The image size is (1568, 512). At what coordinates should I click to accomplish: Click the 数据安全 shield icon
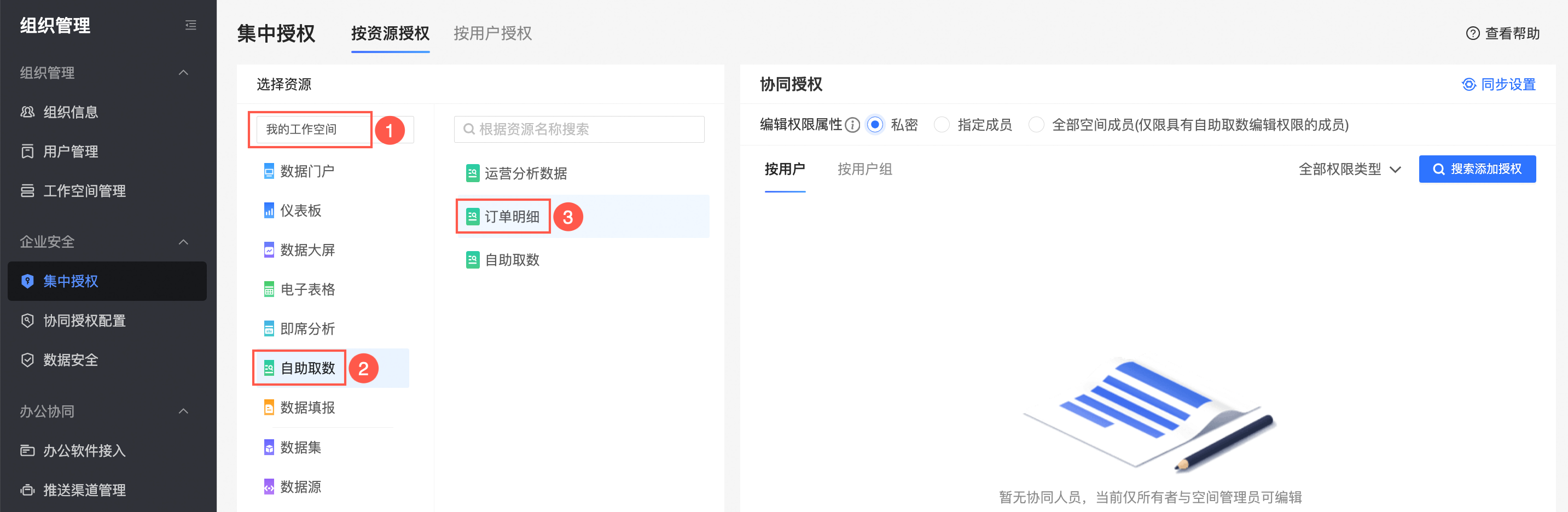pyautogui.click(x=27, y=360)
